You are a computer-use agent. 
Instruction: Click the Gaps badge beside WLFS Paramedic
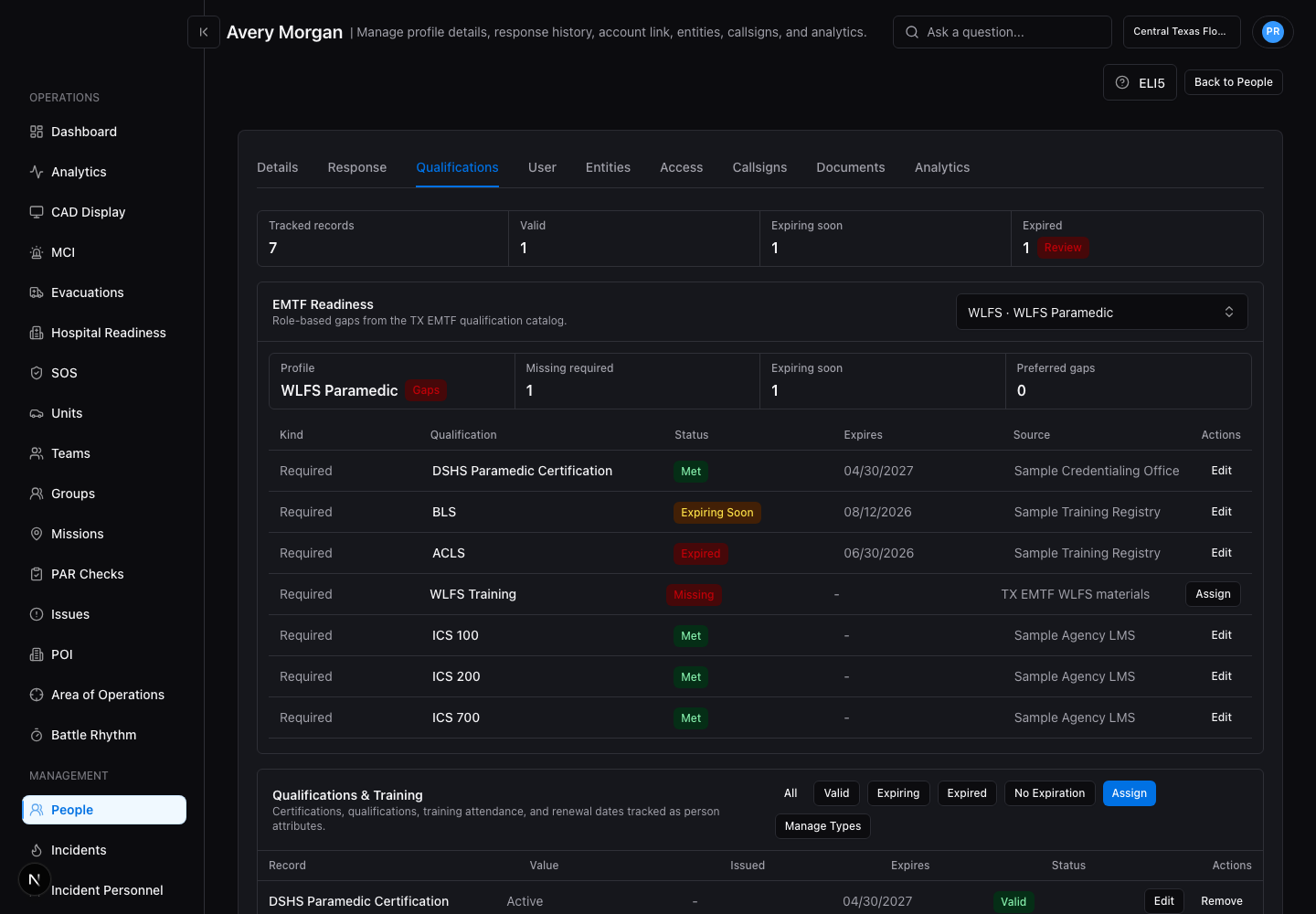[426, 390]
